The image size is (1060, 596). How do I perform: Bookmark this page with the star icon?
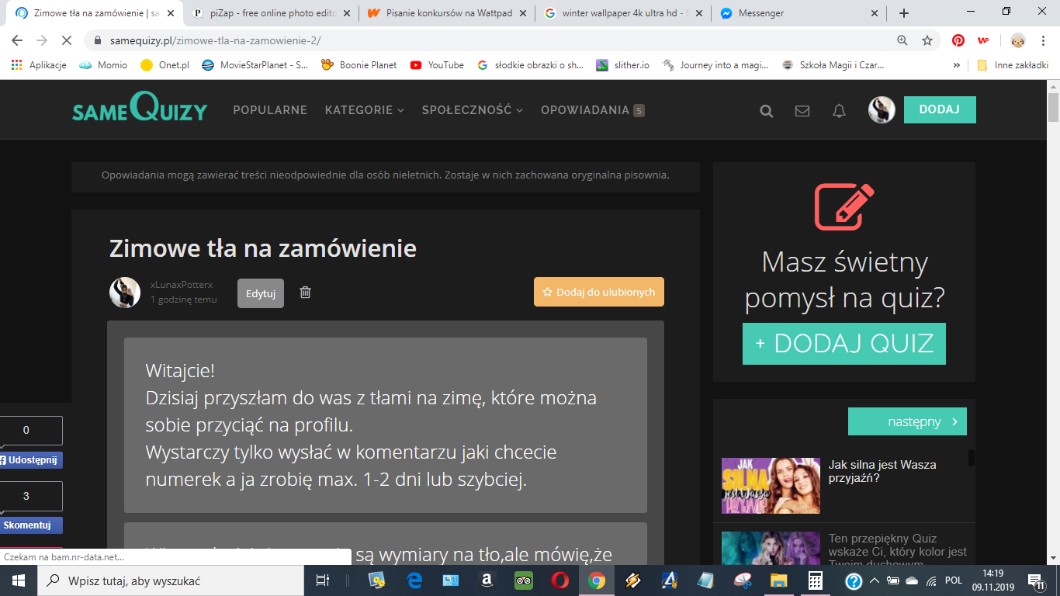tap(927, 41)
